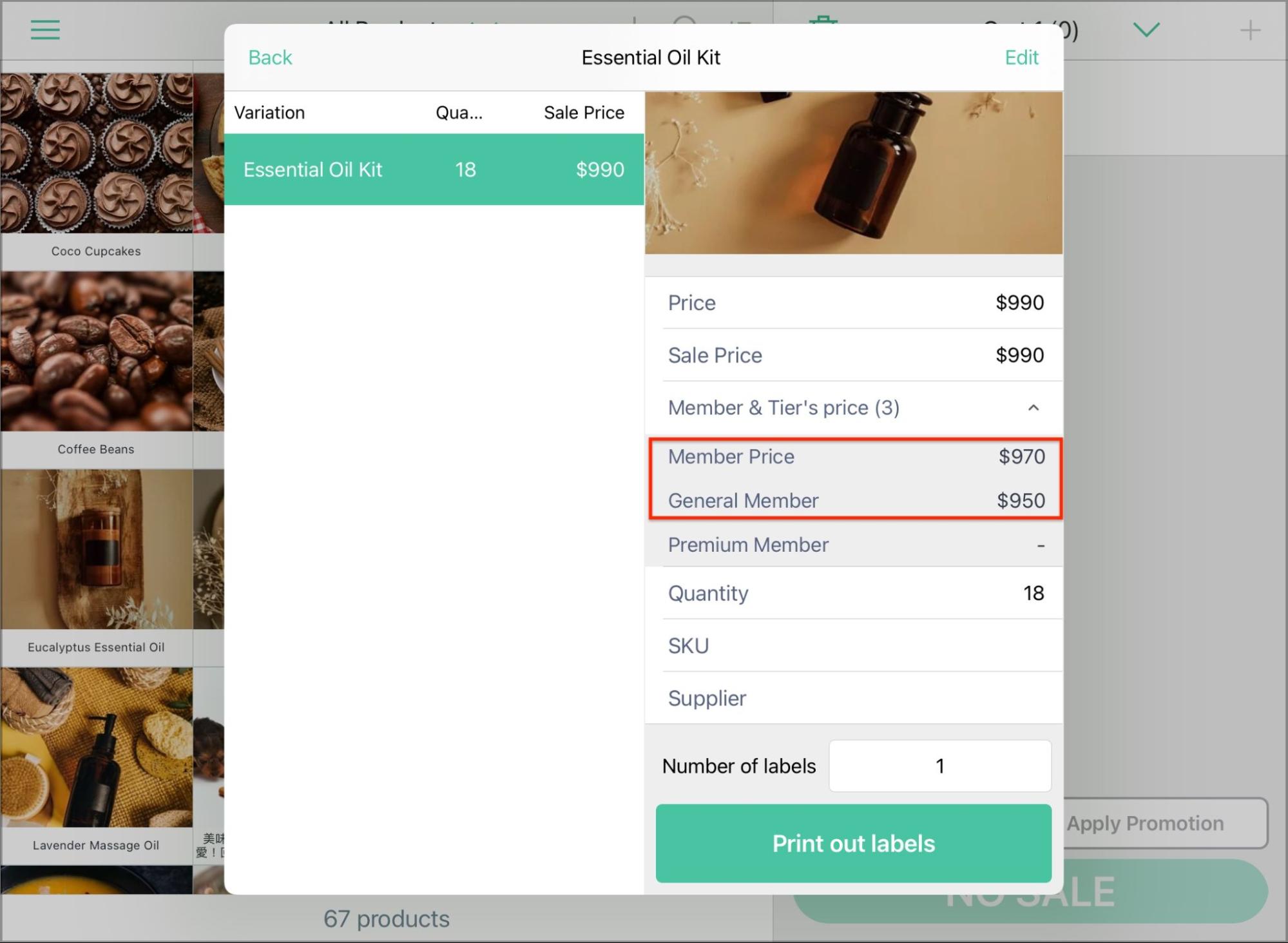Open the Supplier row
The image size is (1288, 943).
point(855,698)
